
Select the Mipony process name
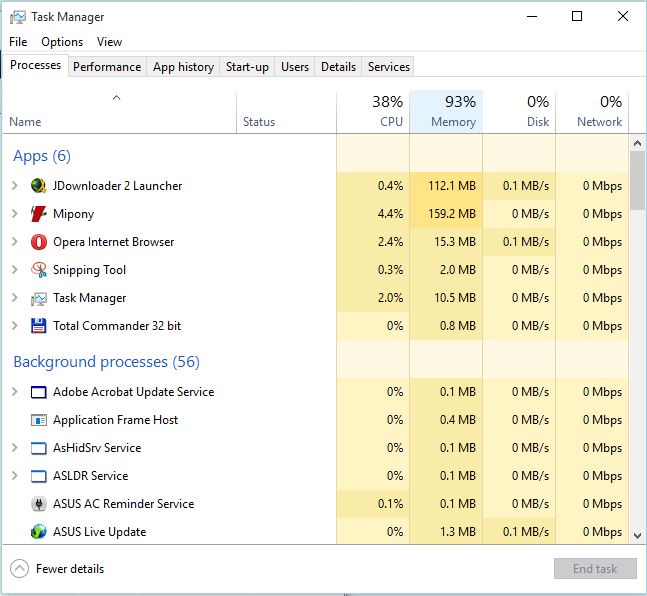pyautogui.click(x=73, y=214)
